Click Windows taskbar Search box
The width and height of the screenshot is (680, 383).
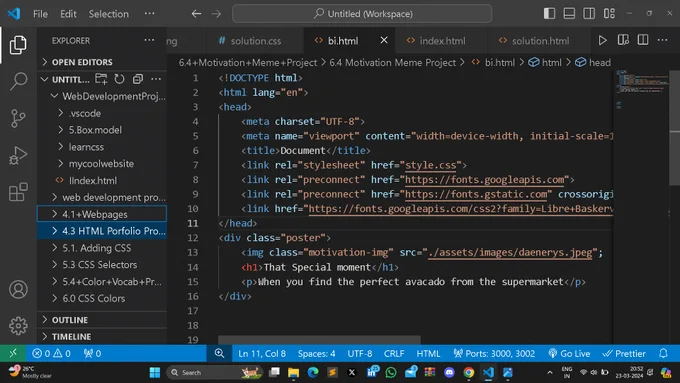(x=215, y=372)
